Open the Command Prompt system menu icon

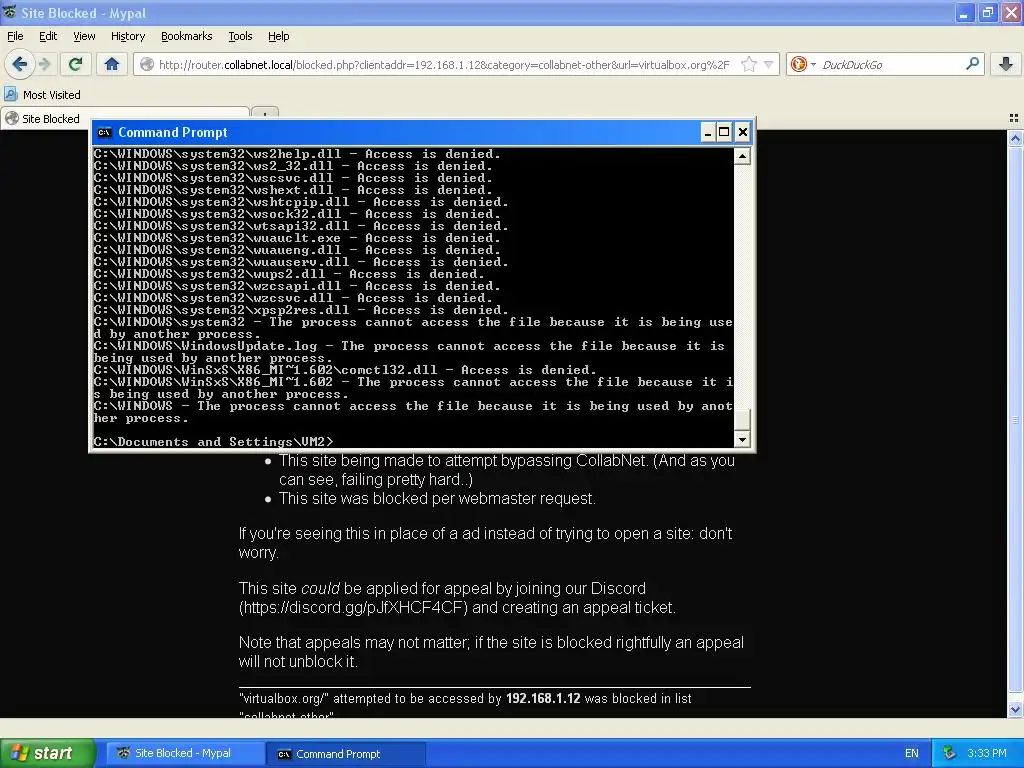coord(104,133)
